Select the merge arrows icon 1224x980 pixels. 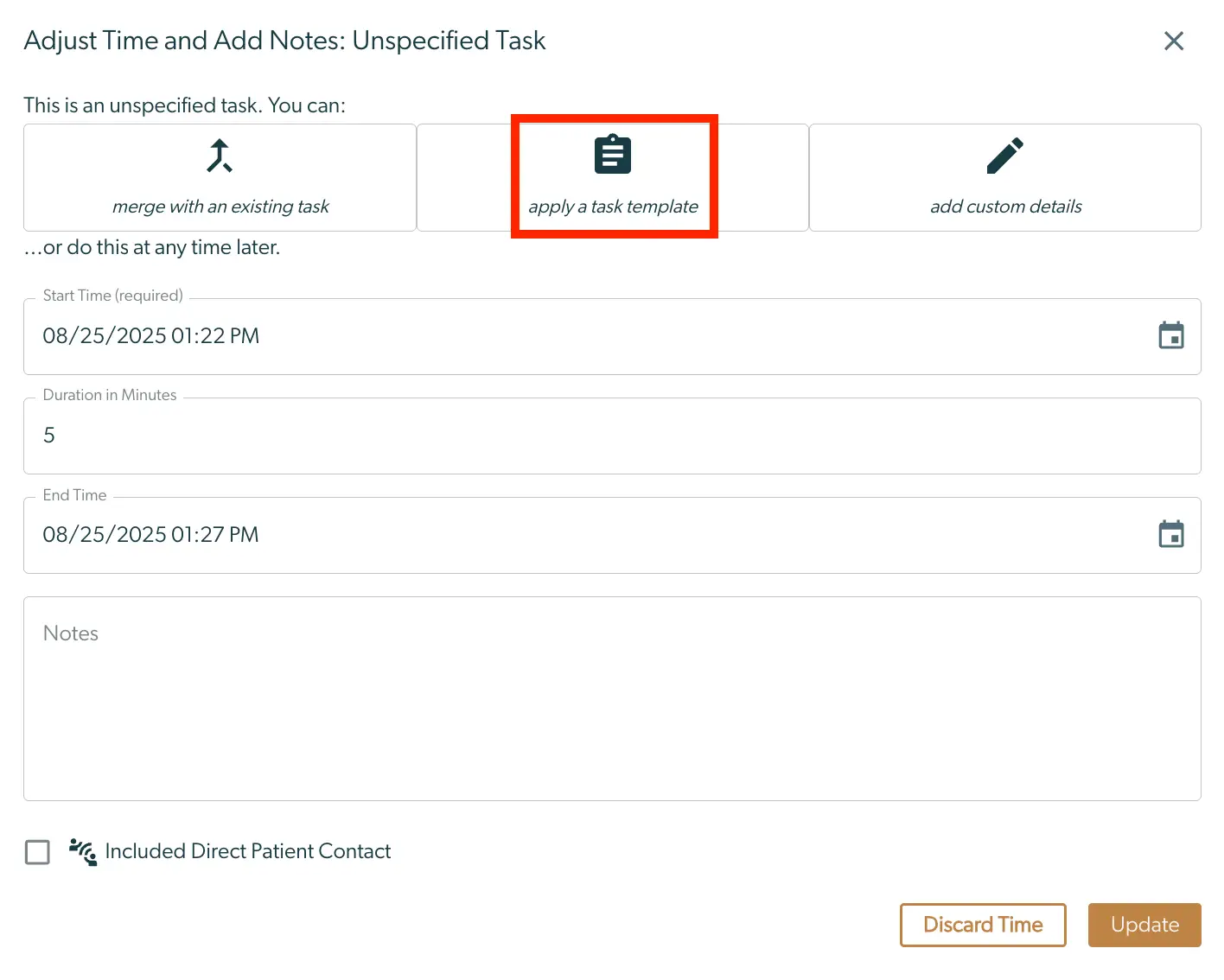(x=219, y=156)
